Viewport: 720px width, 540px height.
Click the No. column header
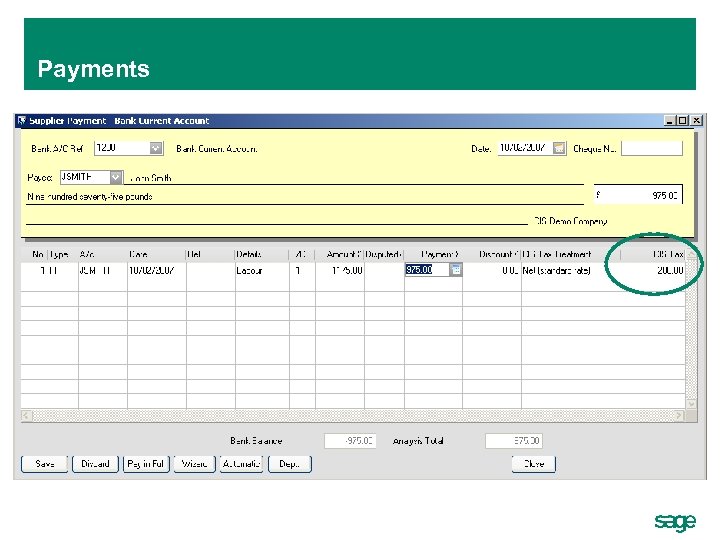click(x=34, y=254)
